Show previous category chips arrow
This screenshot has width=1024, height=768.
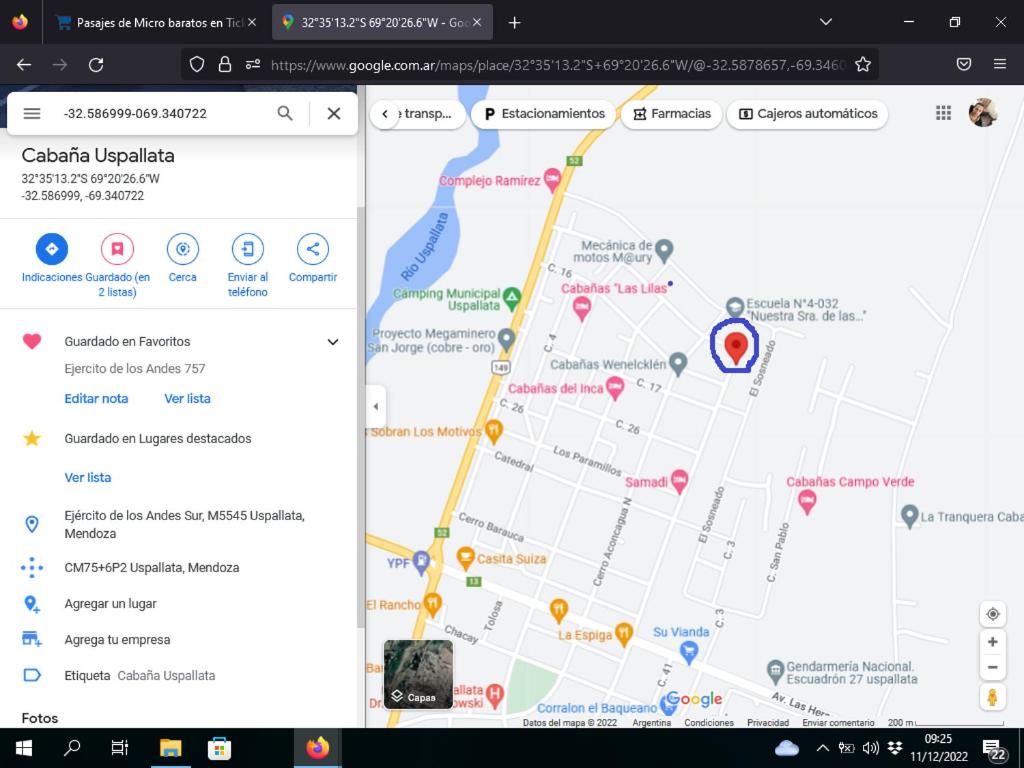(385, 114)
